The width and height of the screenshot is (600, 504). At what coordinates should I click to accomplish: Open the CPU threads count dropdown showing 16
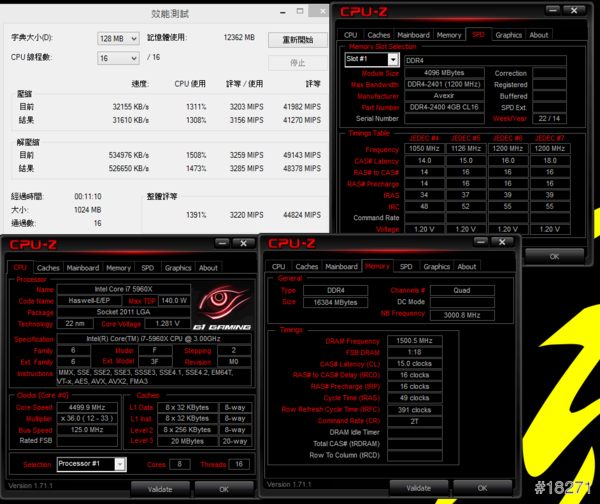point(118,58)
